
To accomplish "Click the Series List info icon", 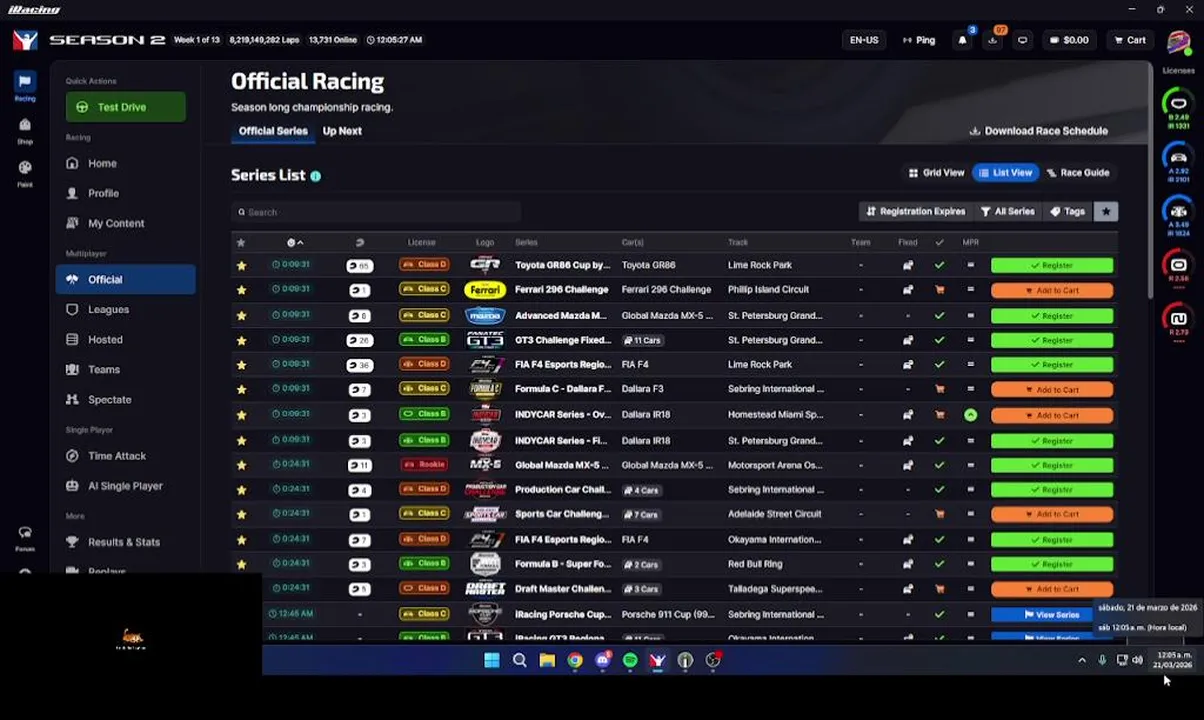I will pos(315,176).
